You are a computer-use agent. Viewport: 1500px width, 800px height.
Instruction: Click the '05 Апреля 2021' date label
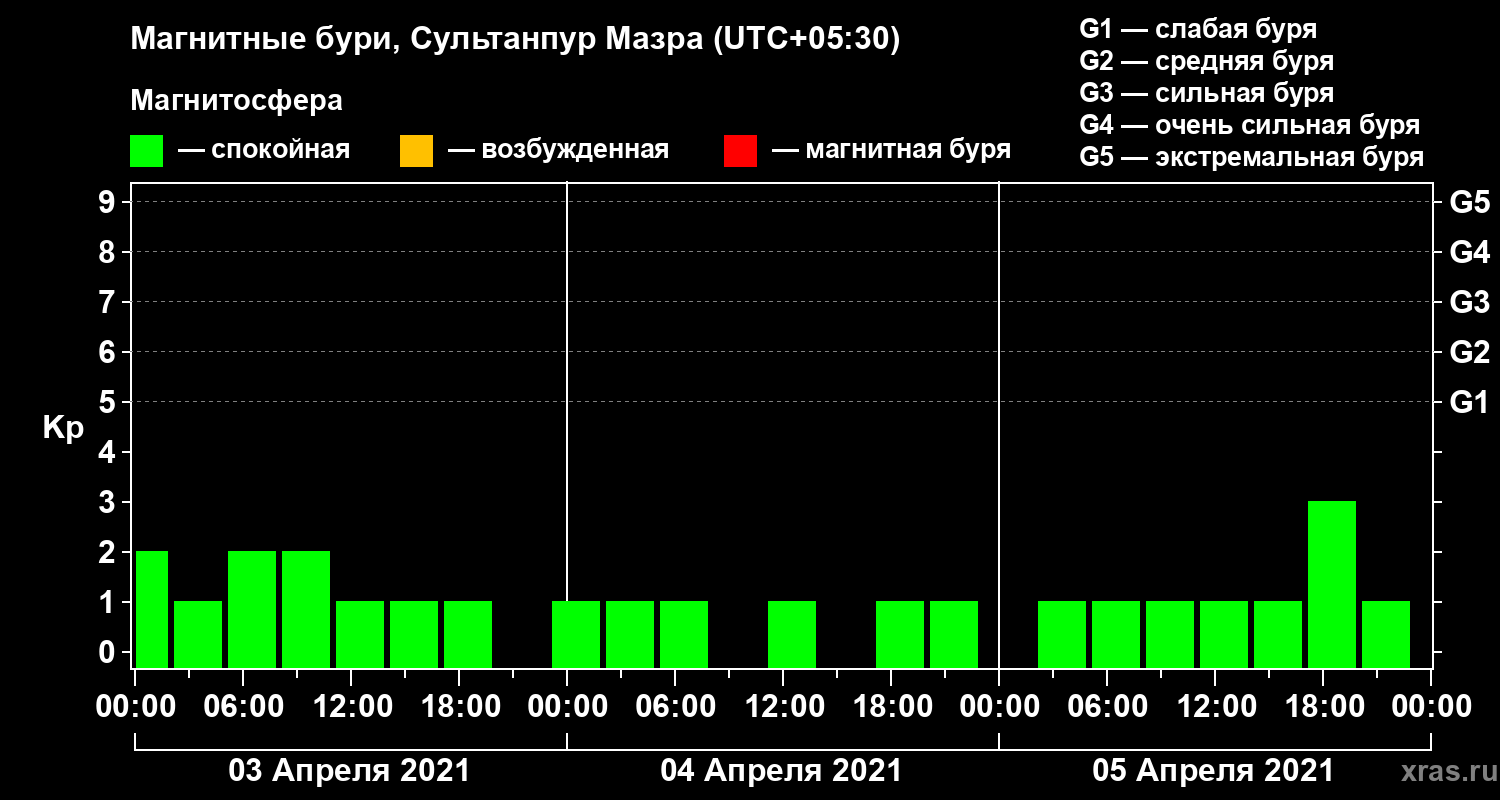(1213, 771)
